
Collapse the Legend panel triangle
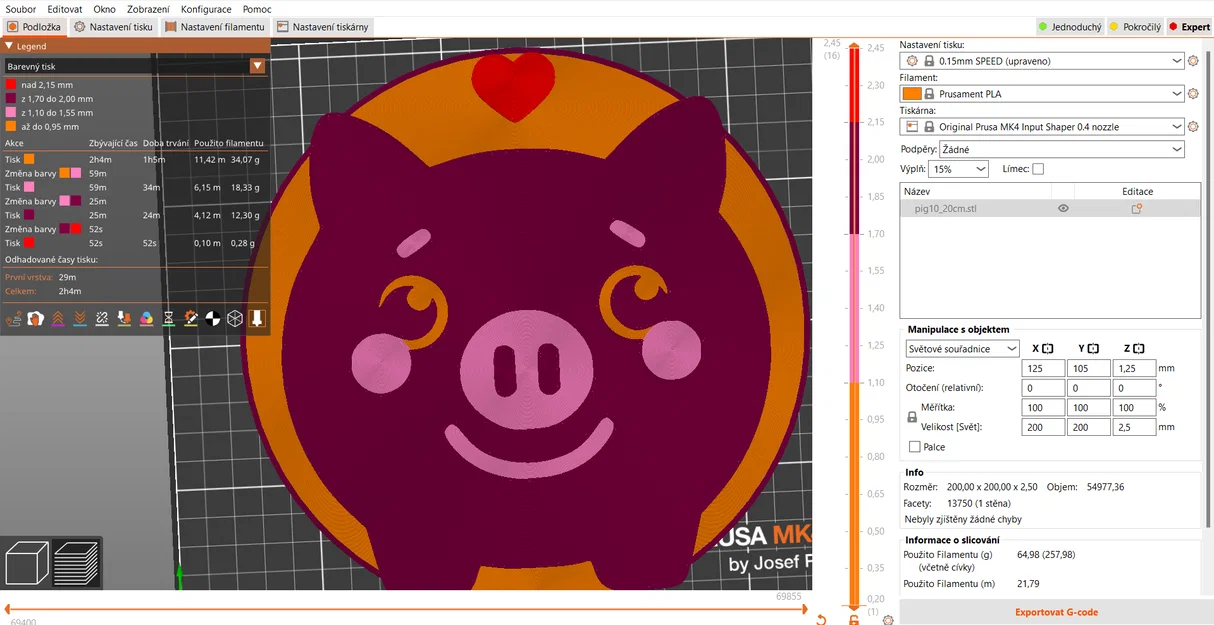tap(9, 46)
